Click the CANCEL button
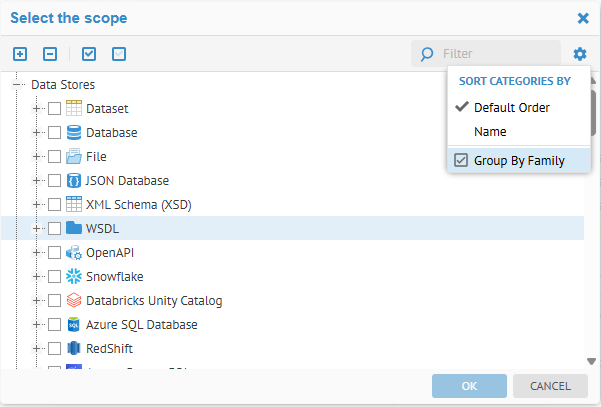This screenshot has height=407, width=601. tap(550, 386)
